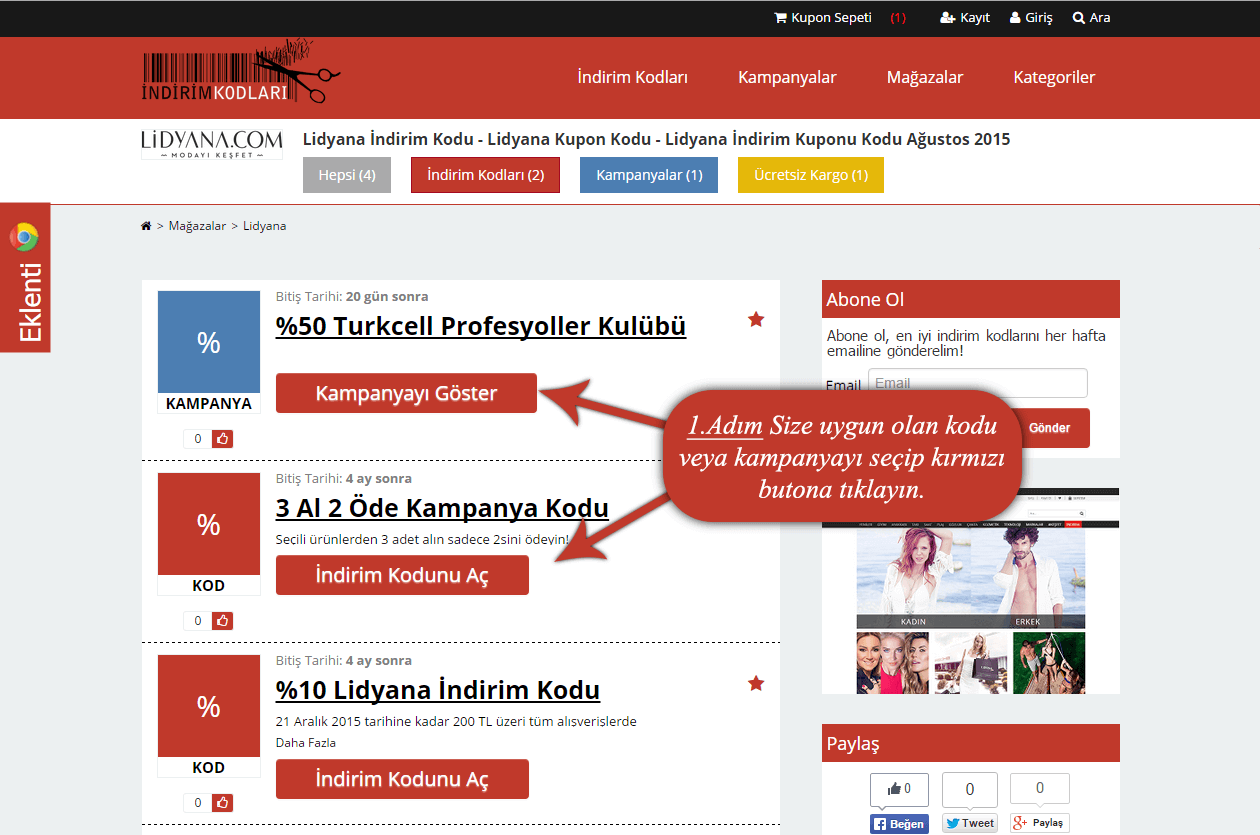Screen dimensions: 1260x835
Task: Click İndirim Kodunu Aç for %10 Lidyana
Action: [402, 779]
